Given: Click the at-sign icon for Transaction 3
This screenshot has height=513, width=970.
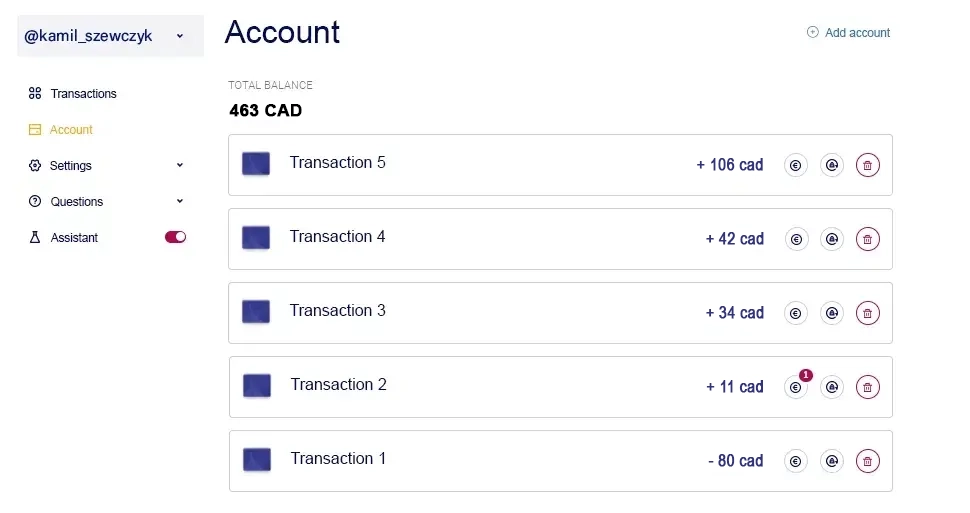Looking at the screenshot, I should click(x=831, y=313).
